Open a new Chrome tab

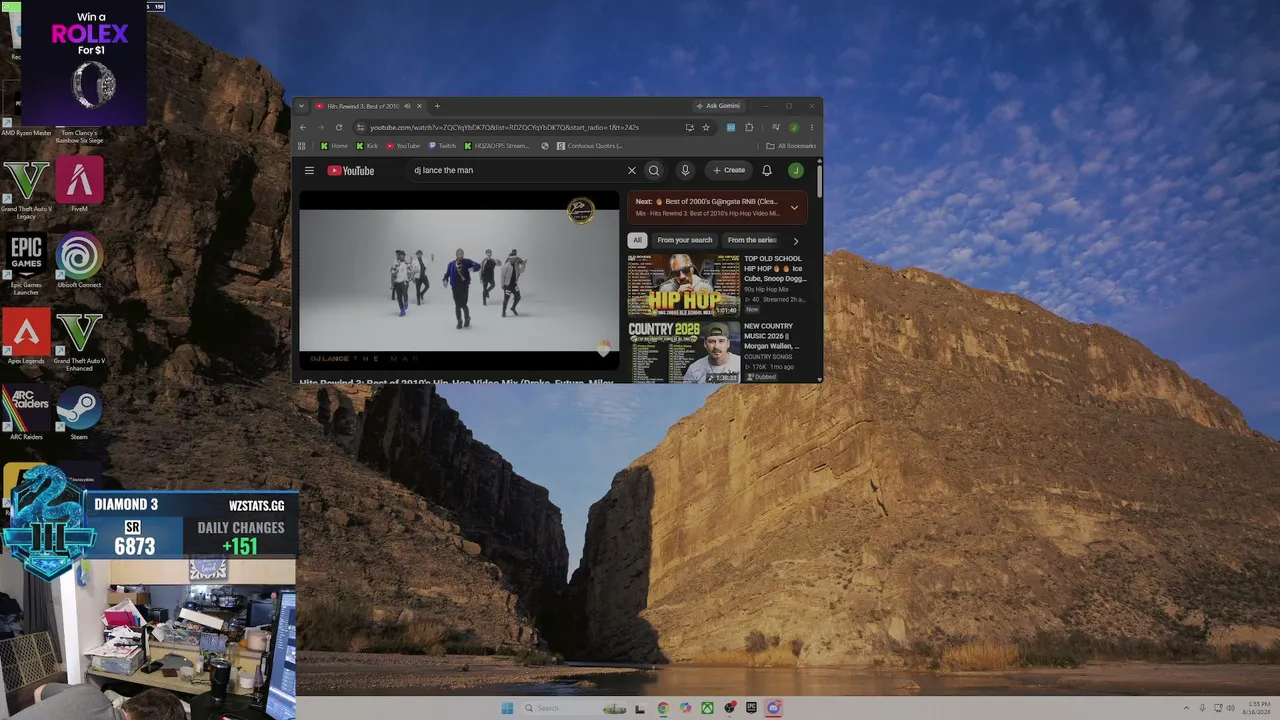(437, 106)
